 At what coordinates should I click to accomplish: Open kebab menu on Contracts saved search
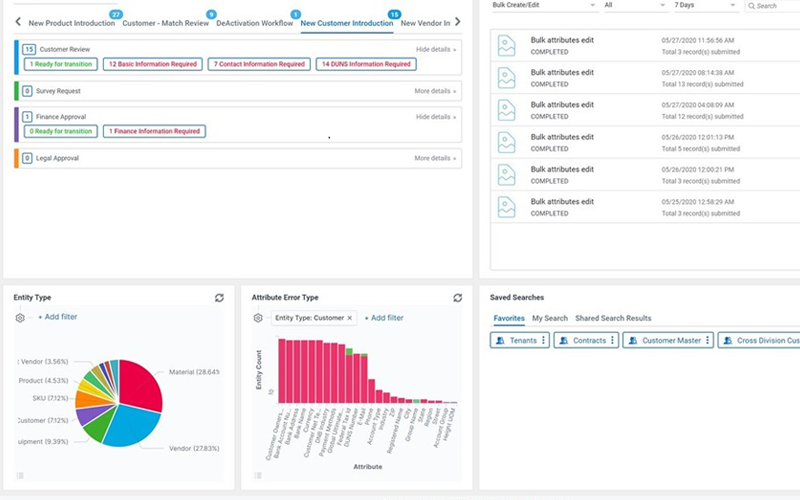coord(611,341)
